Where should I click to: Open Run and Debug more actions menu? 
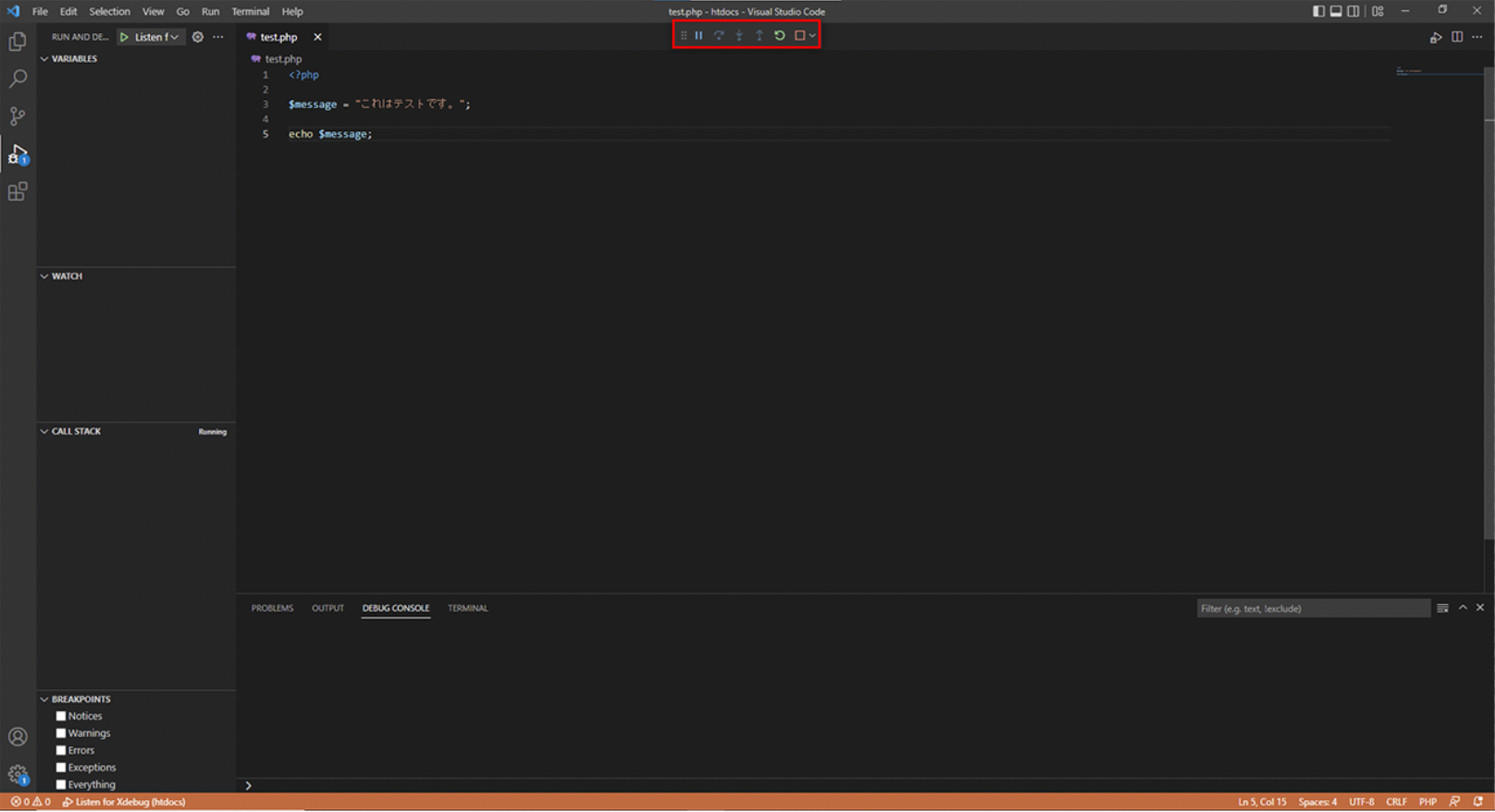click(x=218, y=37)
